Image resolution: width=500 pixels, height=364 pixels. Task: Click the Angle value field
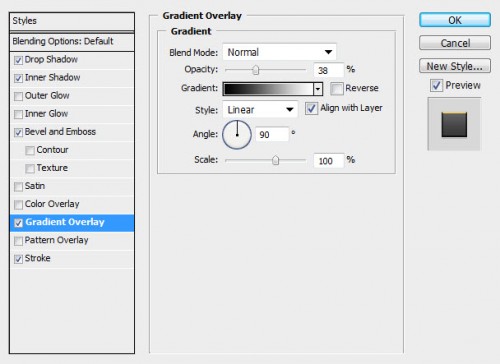272,134
